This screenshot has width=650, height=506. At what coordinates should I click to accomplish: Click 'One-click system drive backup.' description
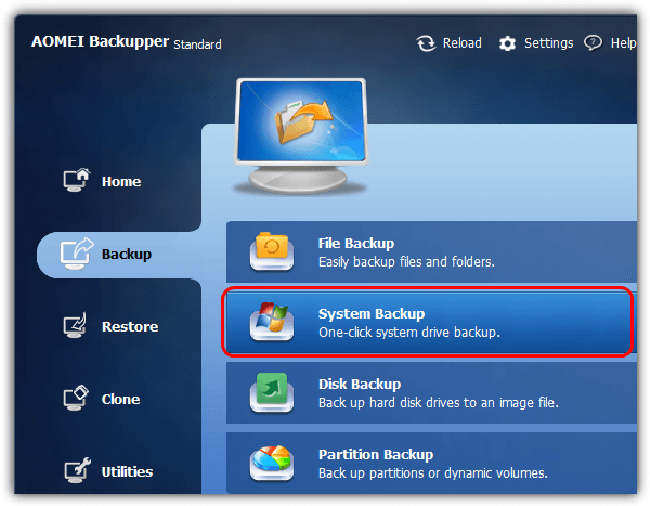410,333
